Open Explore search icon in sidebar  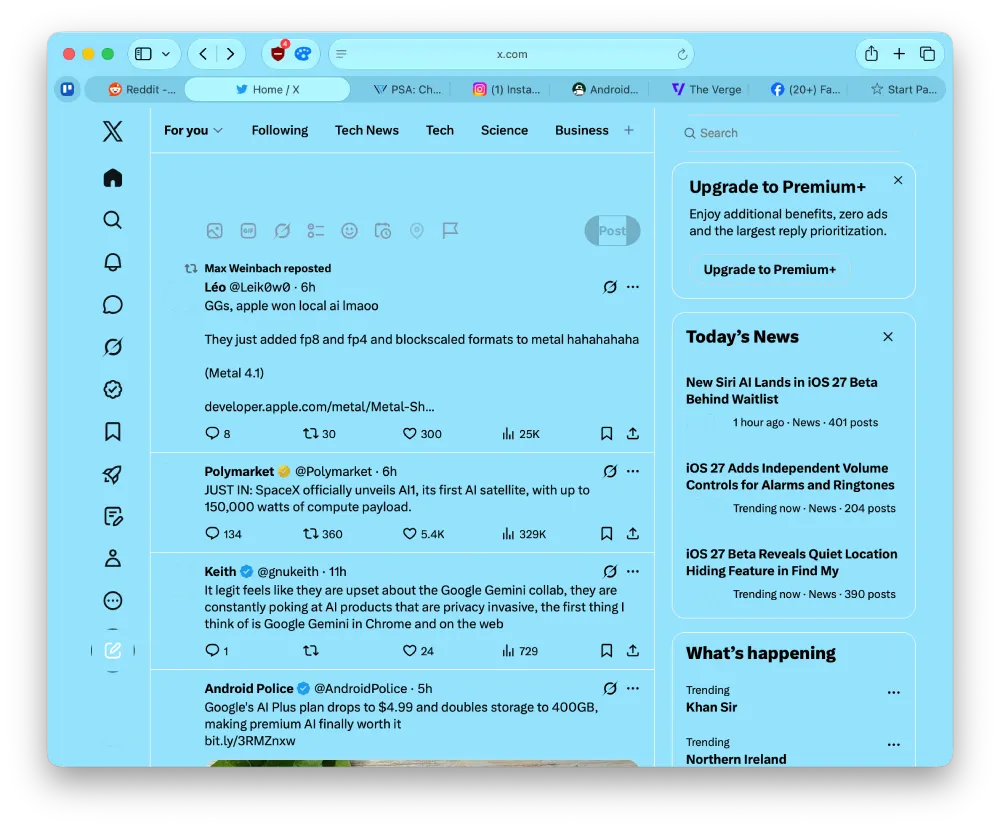113,220
